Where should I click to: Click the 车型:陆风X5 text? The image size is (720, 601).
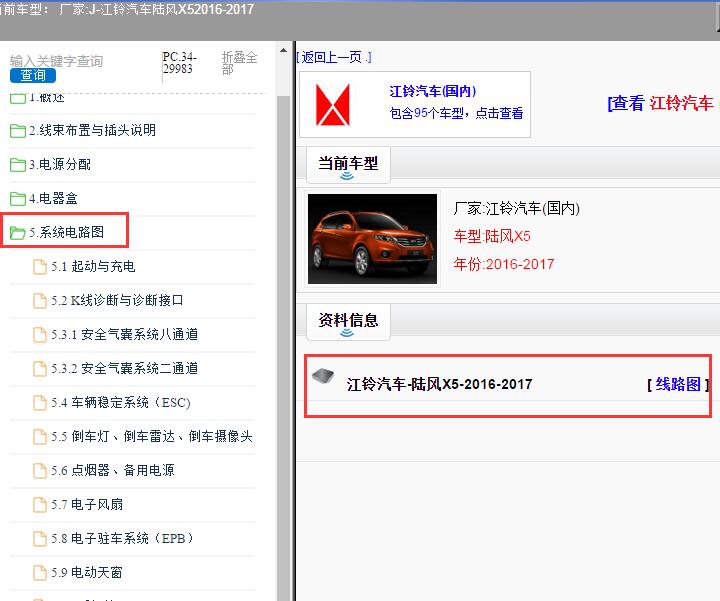(x=492, y=236)
